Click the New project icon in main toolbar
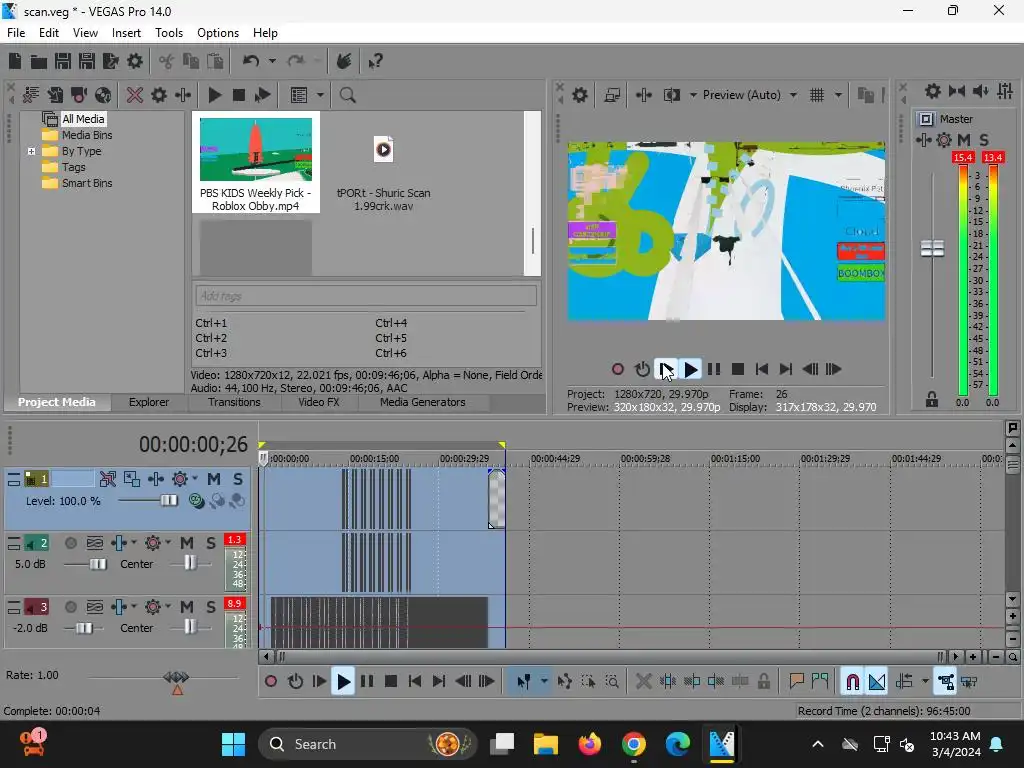Screen dimensions: 1024x768 (x=15, y=61)
